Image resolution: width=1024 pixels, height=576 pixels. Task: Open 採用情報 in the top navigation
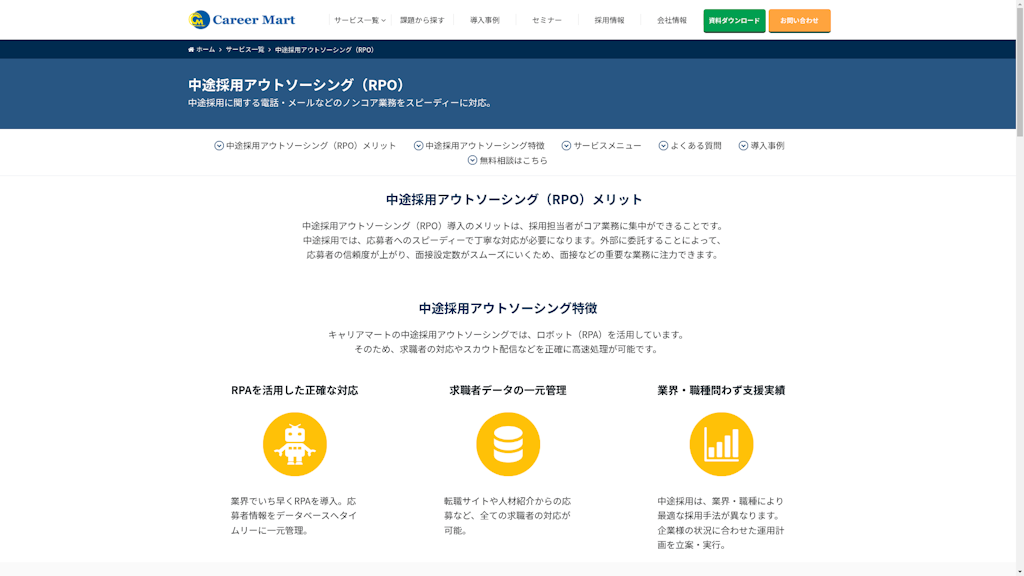click(609, 20)
